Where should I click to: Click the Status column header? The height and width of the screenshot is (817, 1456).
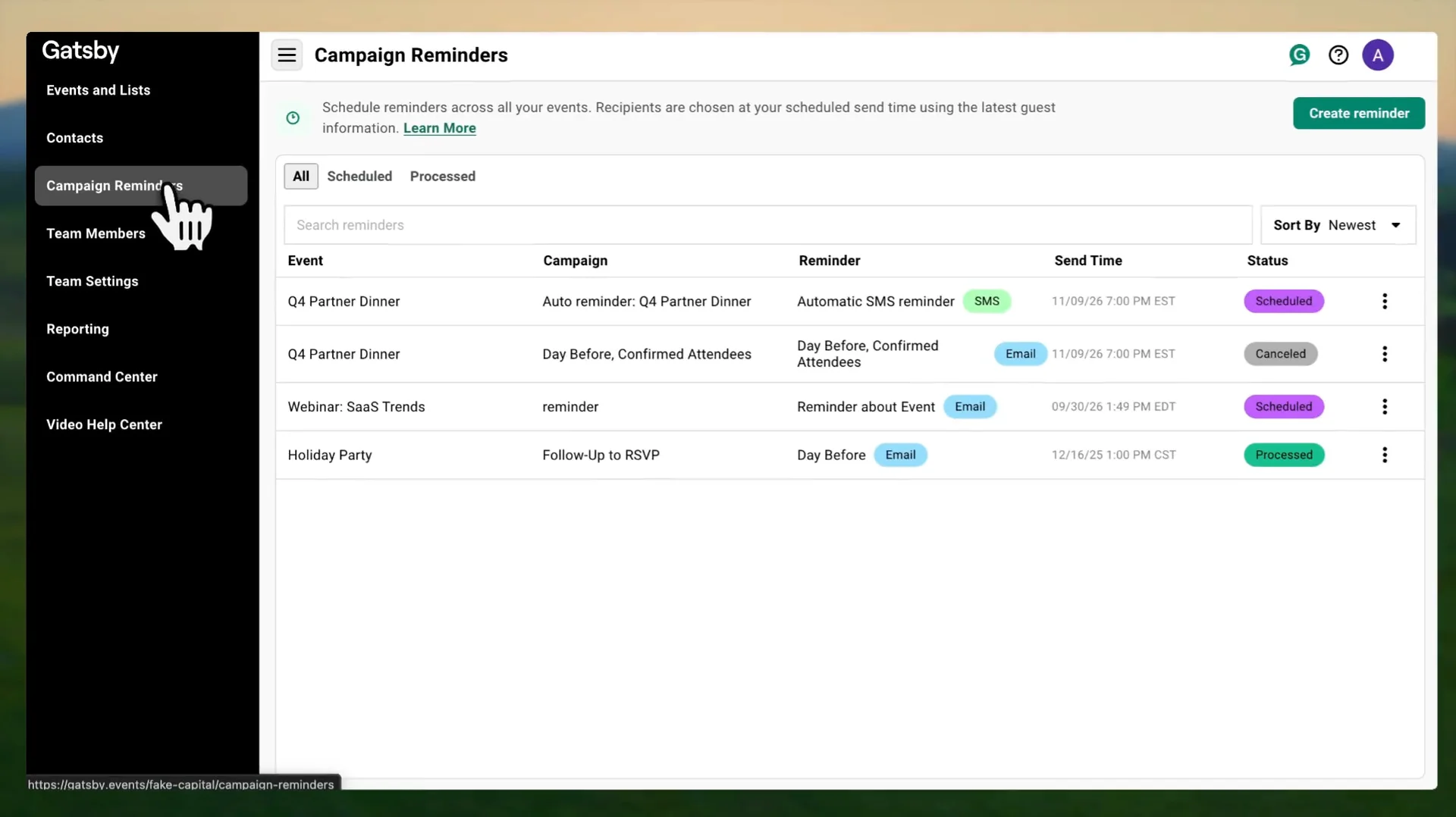click(x=1267, y=261)
